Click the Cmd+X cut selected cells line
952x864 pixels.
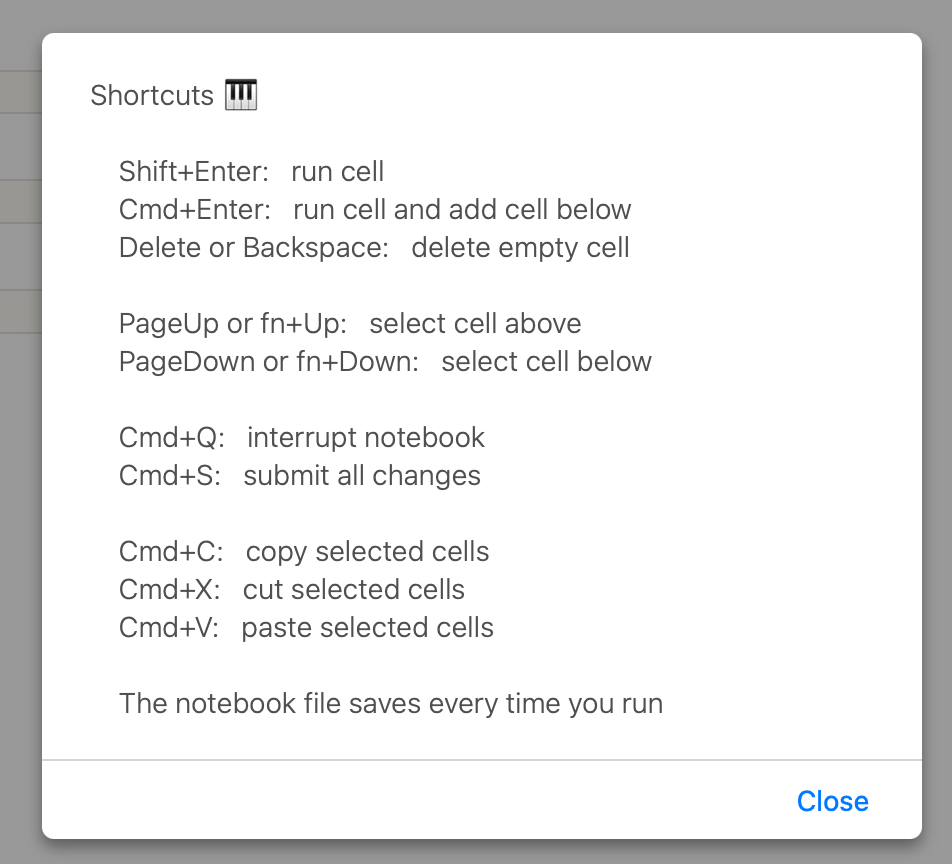click(x=292, y=590)
